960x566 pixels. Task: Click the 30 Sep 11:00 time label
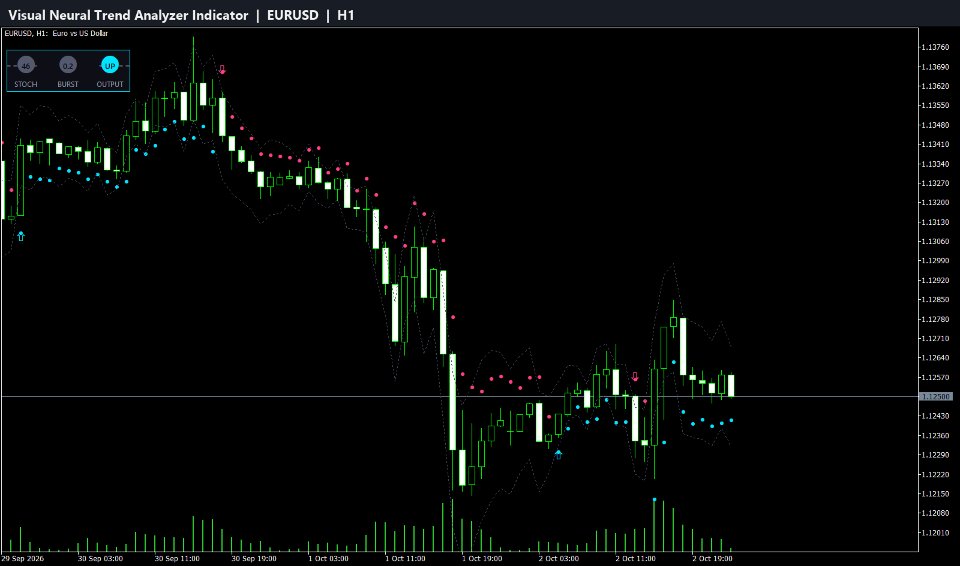[x=177, y=559]
